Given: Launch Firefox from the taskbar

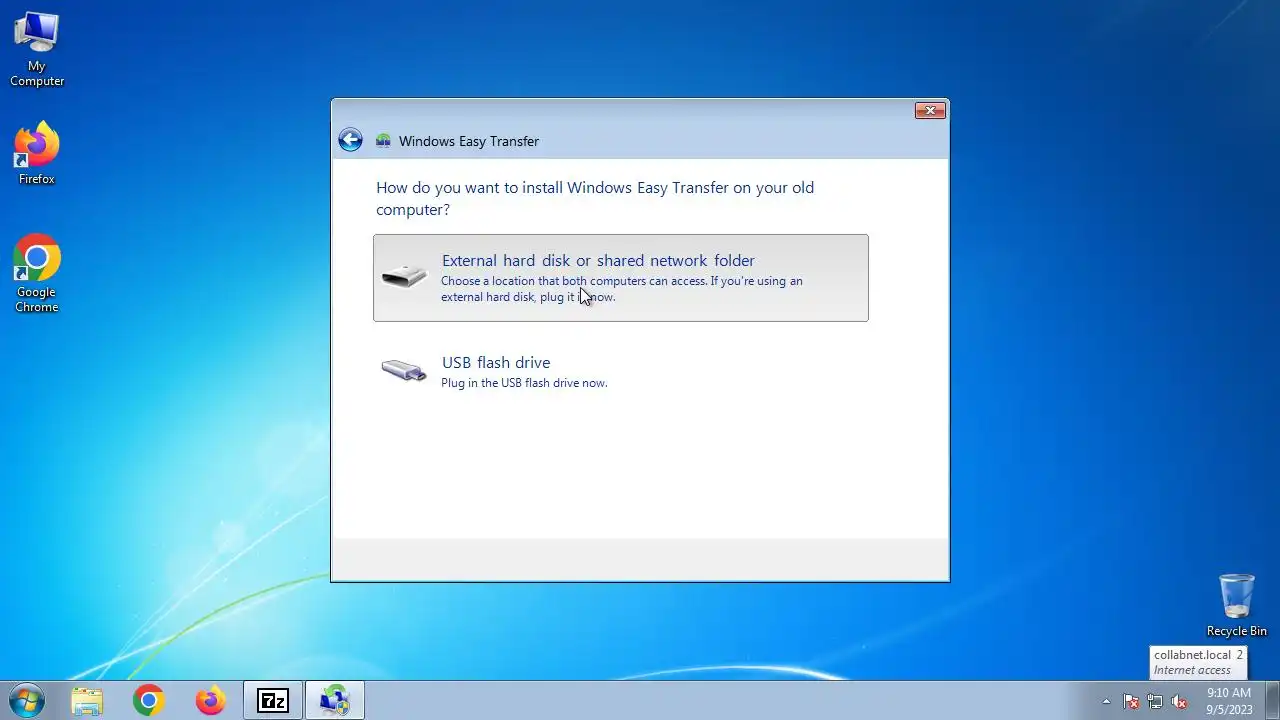Looking at the screenshot, I should click(x=210, y=701).
